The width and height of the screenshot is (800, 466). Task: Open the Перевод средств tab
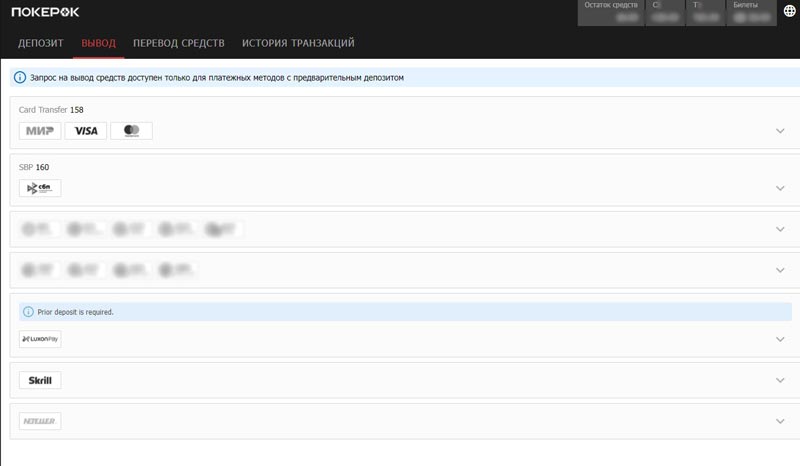[x=179, y=44]
